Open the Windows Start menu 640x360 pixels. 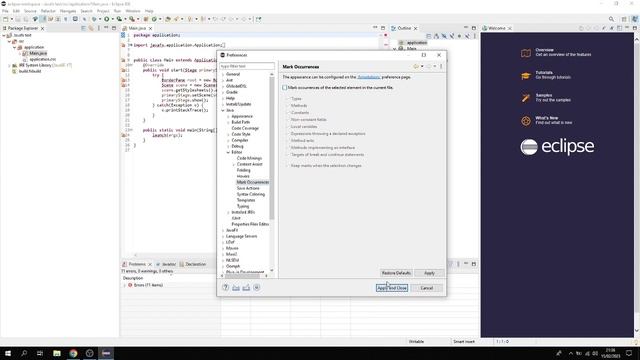point(8,353)
